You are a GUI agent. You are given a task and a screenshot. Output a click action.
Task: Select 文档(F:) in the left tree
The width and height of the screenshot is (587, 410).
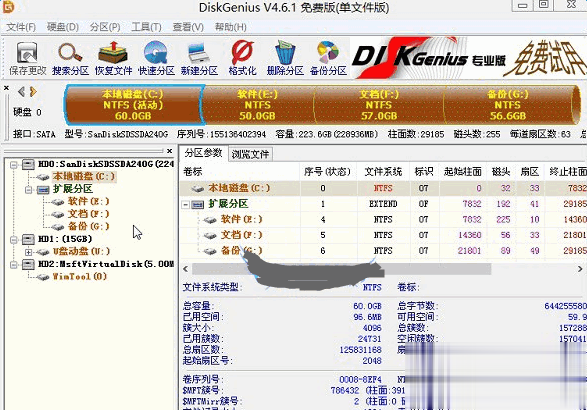[x=88, y=214]
